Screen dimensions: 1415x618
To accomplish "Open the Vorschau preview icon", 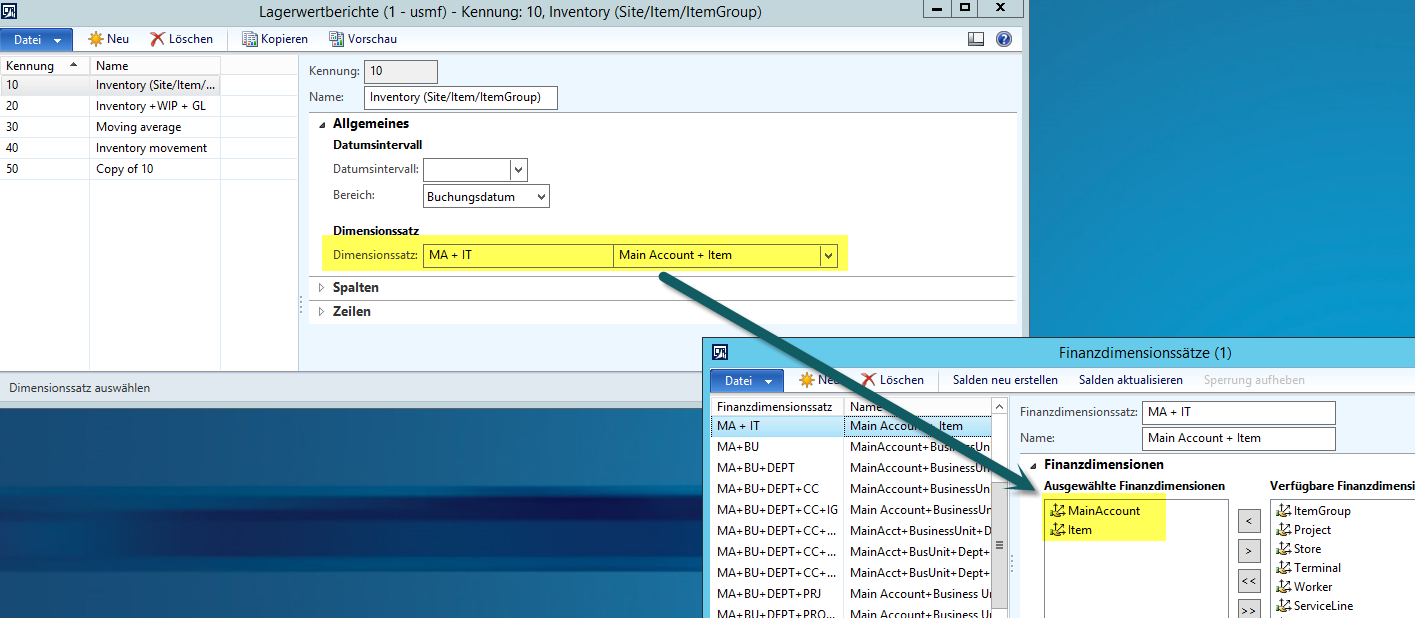I will click(x=337, y=39).
